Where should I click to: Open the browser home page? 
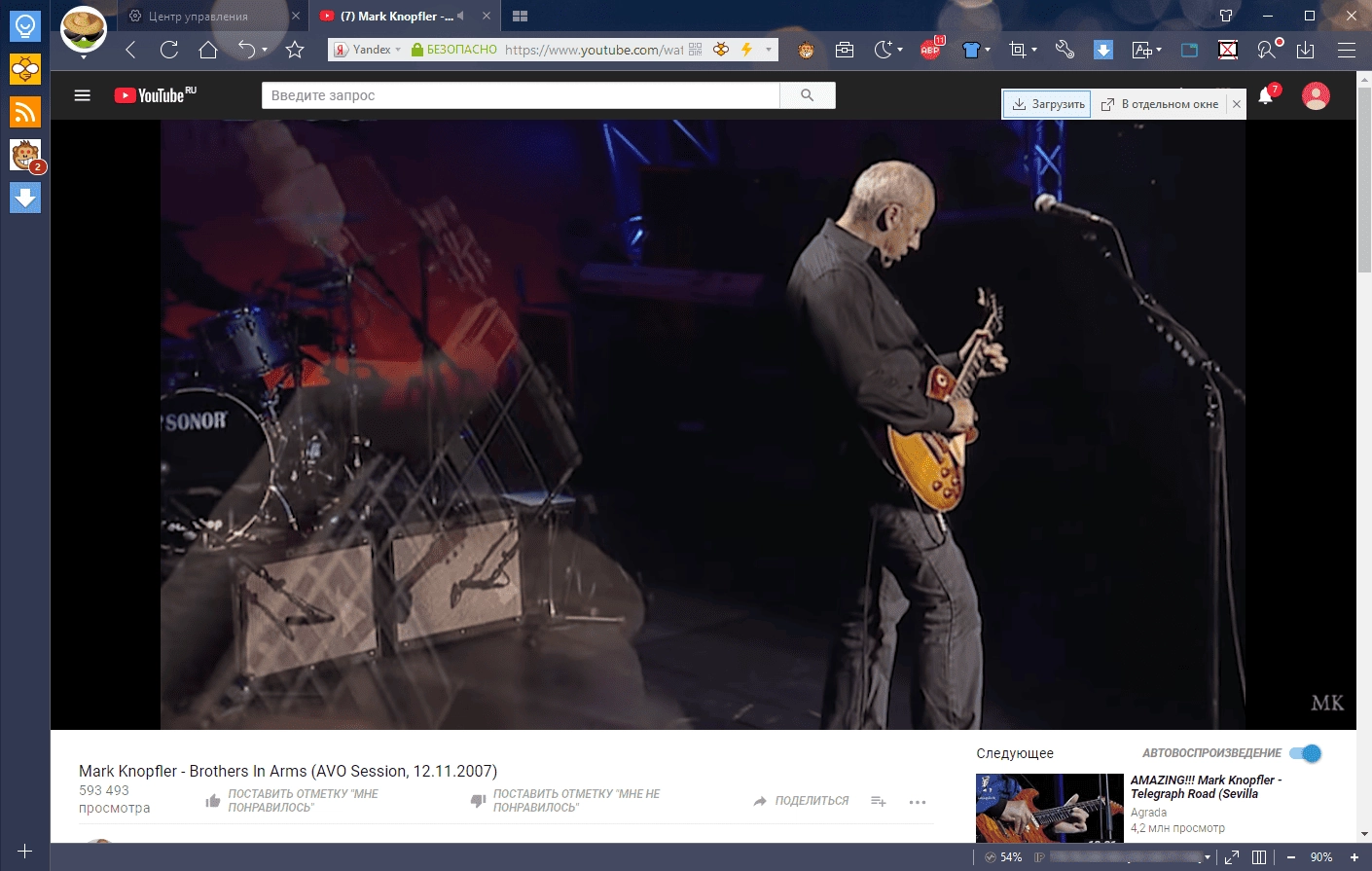coord(208,50)
